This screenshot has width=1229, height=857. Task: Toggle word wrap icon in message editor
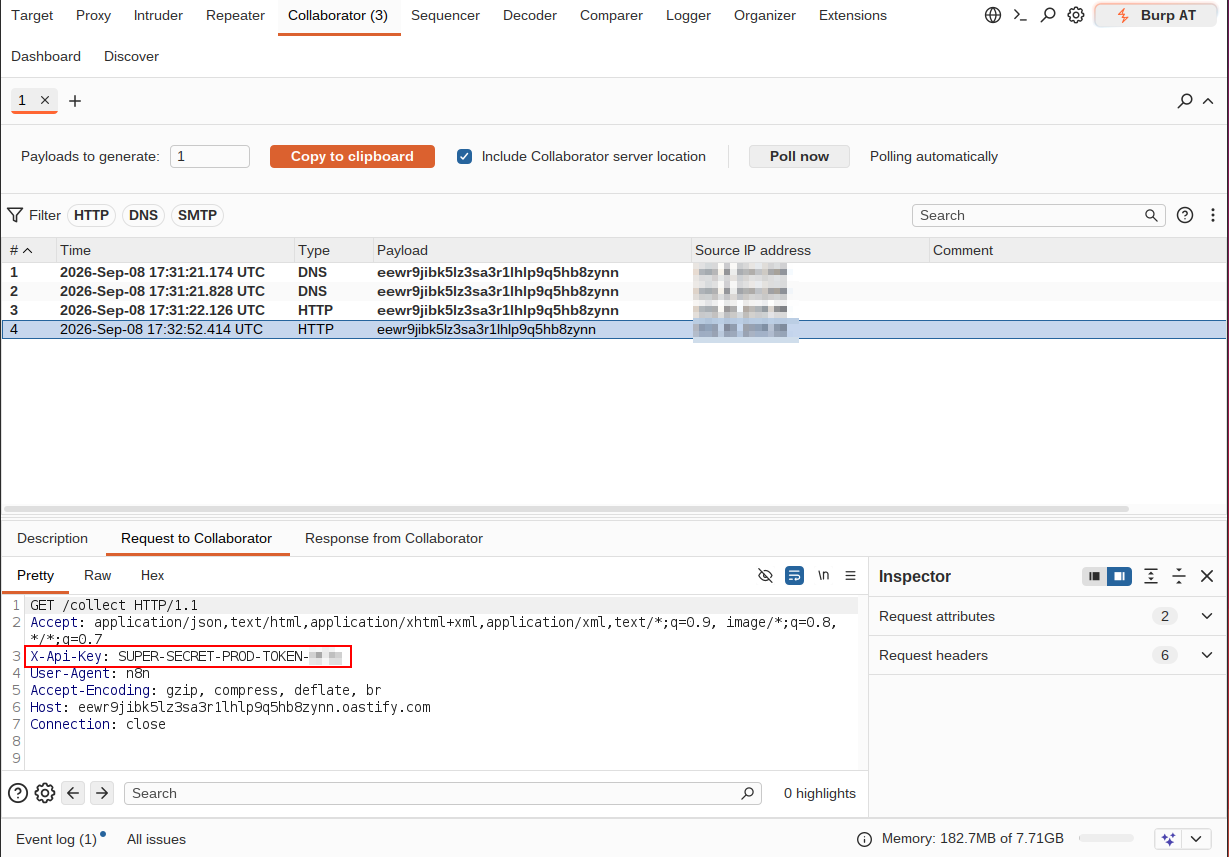click(794, 575)
